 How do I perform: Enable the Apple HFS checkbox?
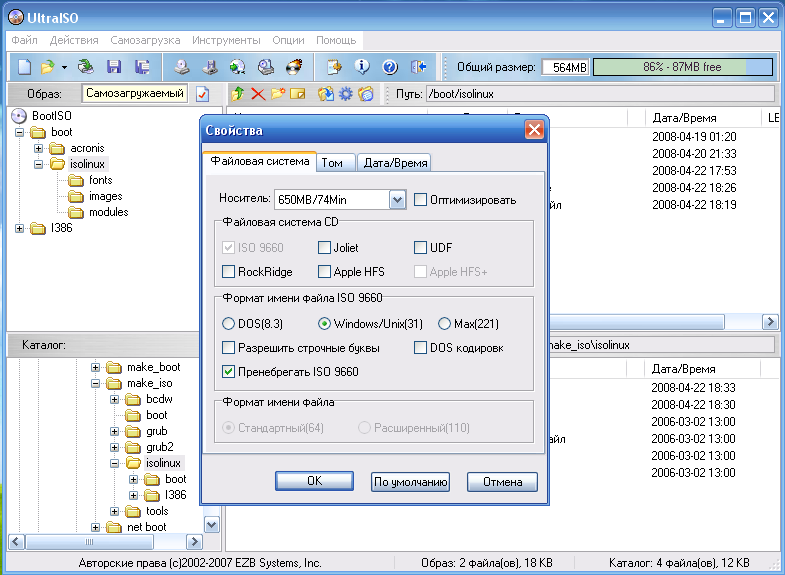click(x=324, y=271)
